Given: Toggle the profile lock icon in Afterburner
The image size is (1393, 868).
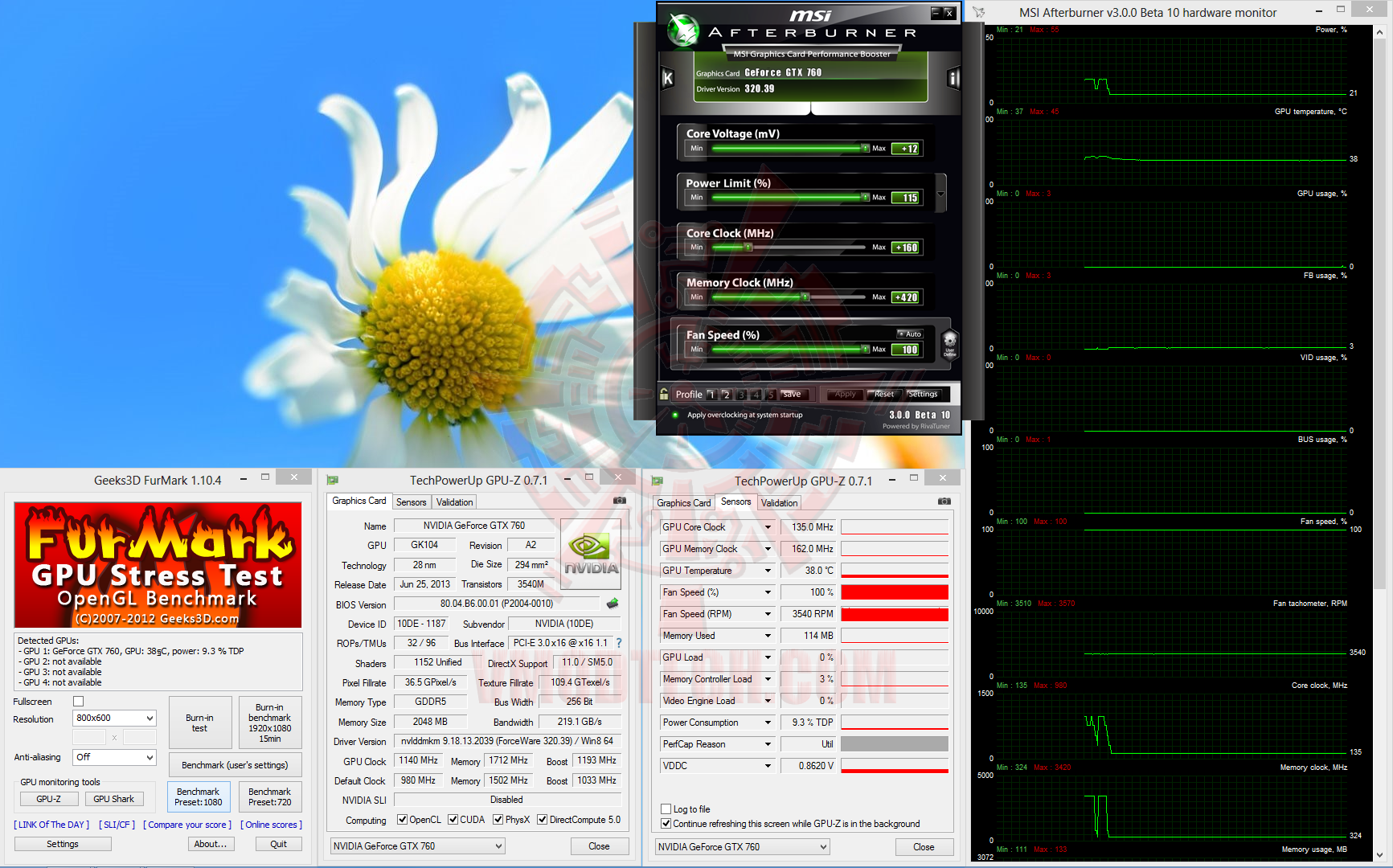Looking at the screenshot, I should point(664,394).
